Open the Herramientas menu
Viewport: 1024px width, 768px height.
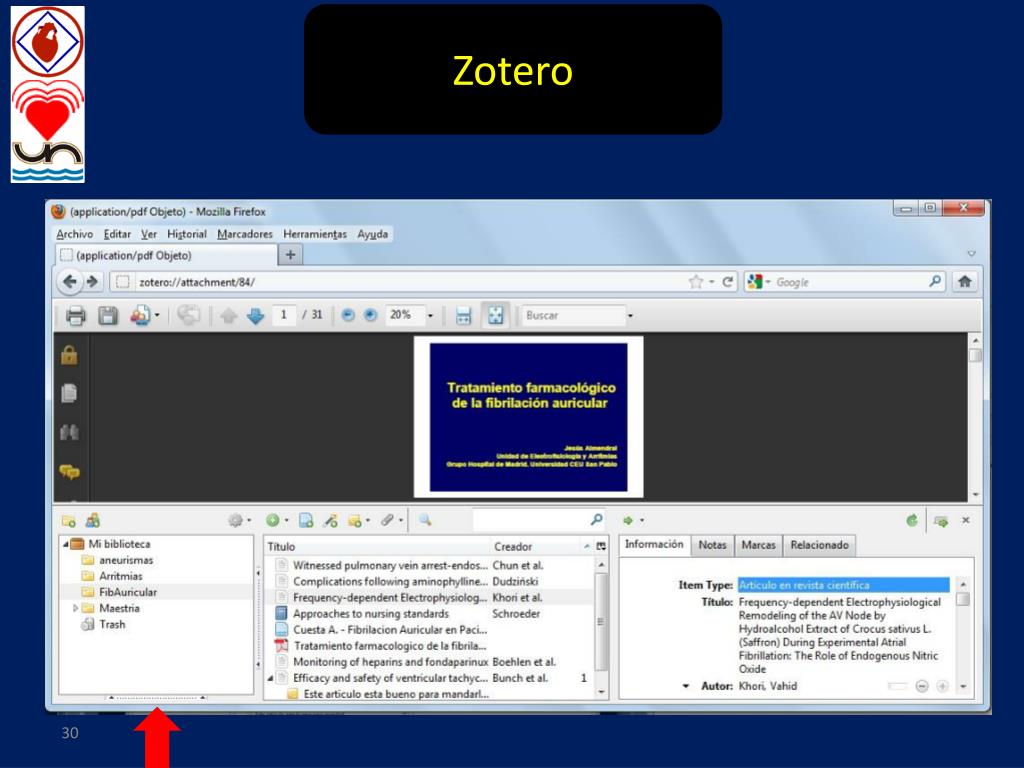(x=315, y=234)
